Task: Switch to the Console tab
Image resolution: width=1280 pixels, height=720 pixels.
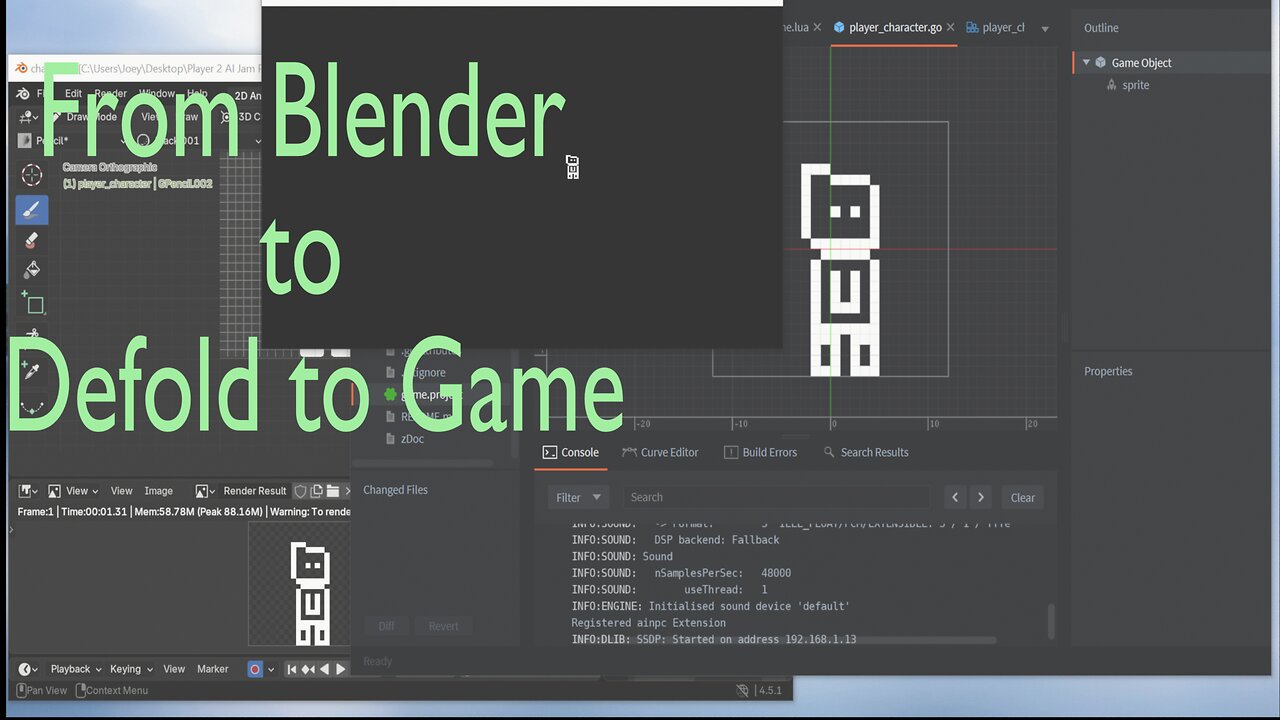Action: point(570,452)
